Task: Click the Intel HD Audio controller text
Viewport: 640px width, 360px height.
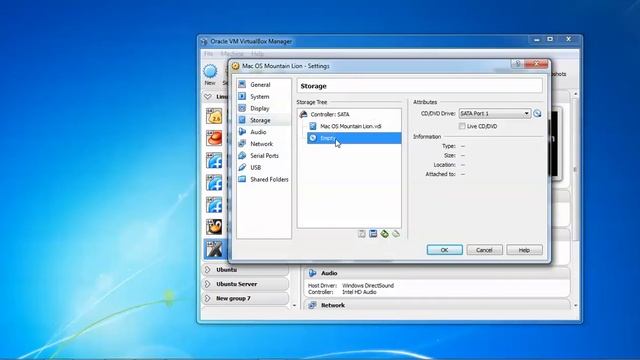Action: click(359, 292)
